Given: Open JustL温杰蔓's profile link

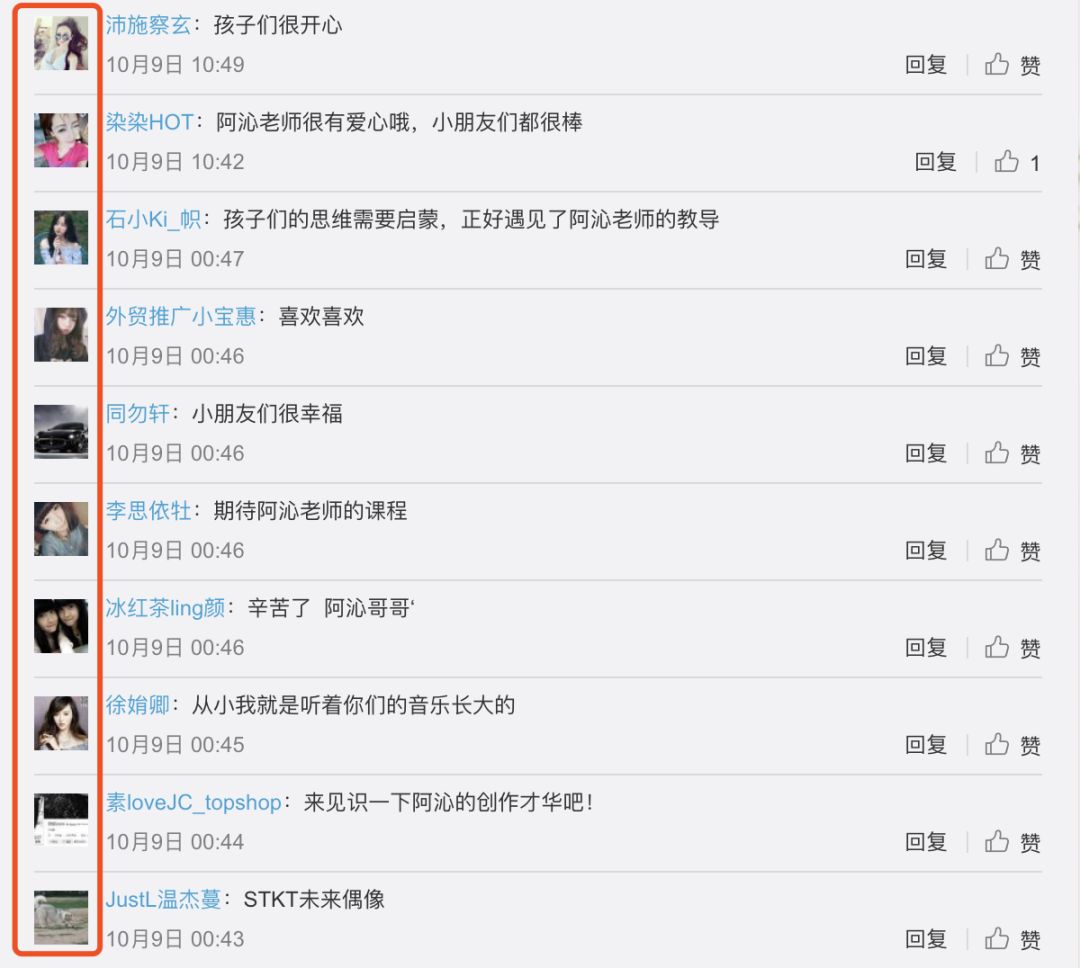Looking at the screenshot, I should [163, 899].
